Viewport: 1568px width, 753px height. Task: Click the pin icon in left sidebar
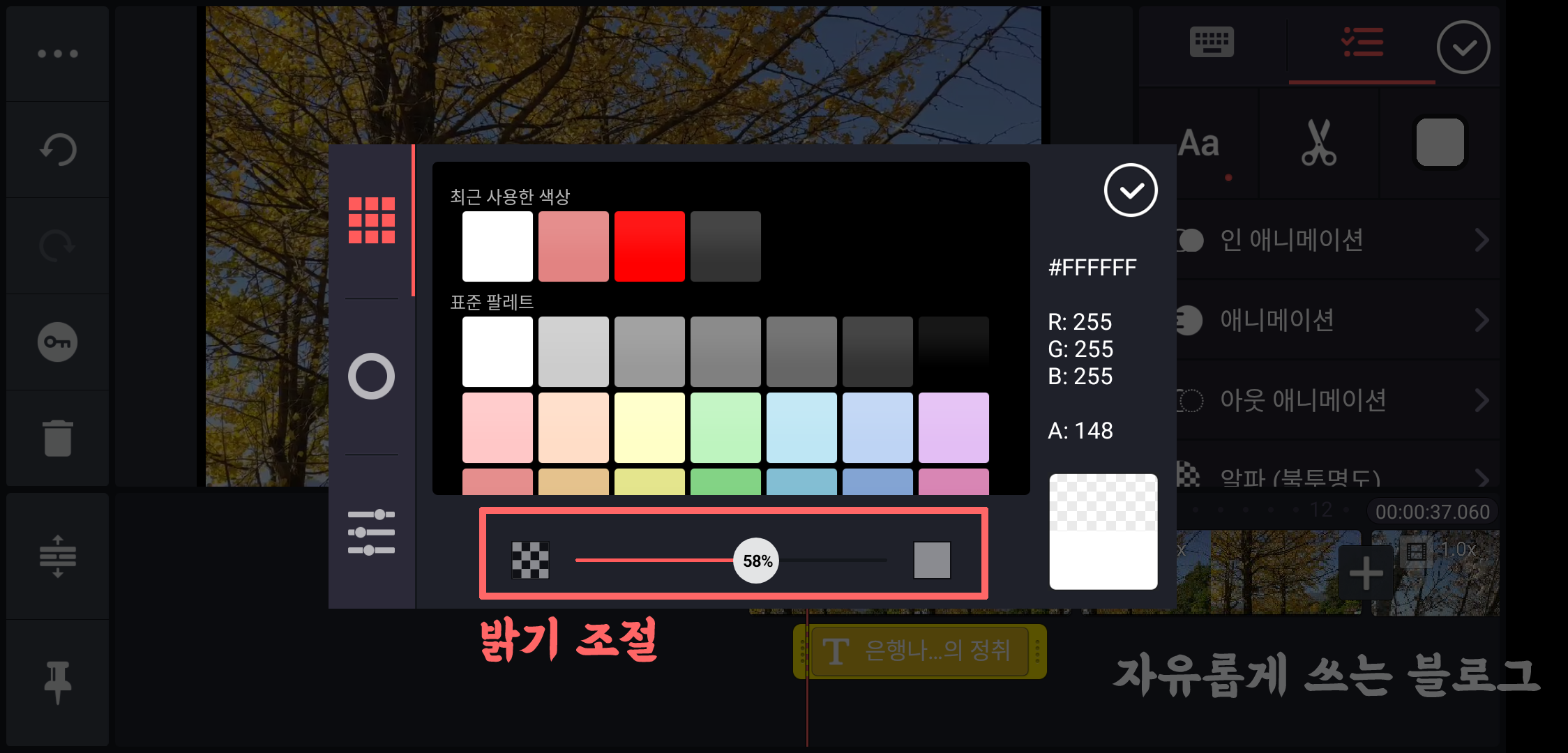(x=58, y=682)
